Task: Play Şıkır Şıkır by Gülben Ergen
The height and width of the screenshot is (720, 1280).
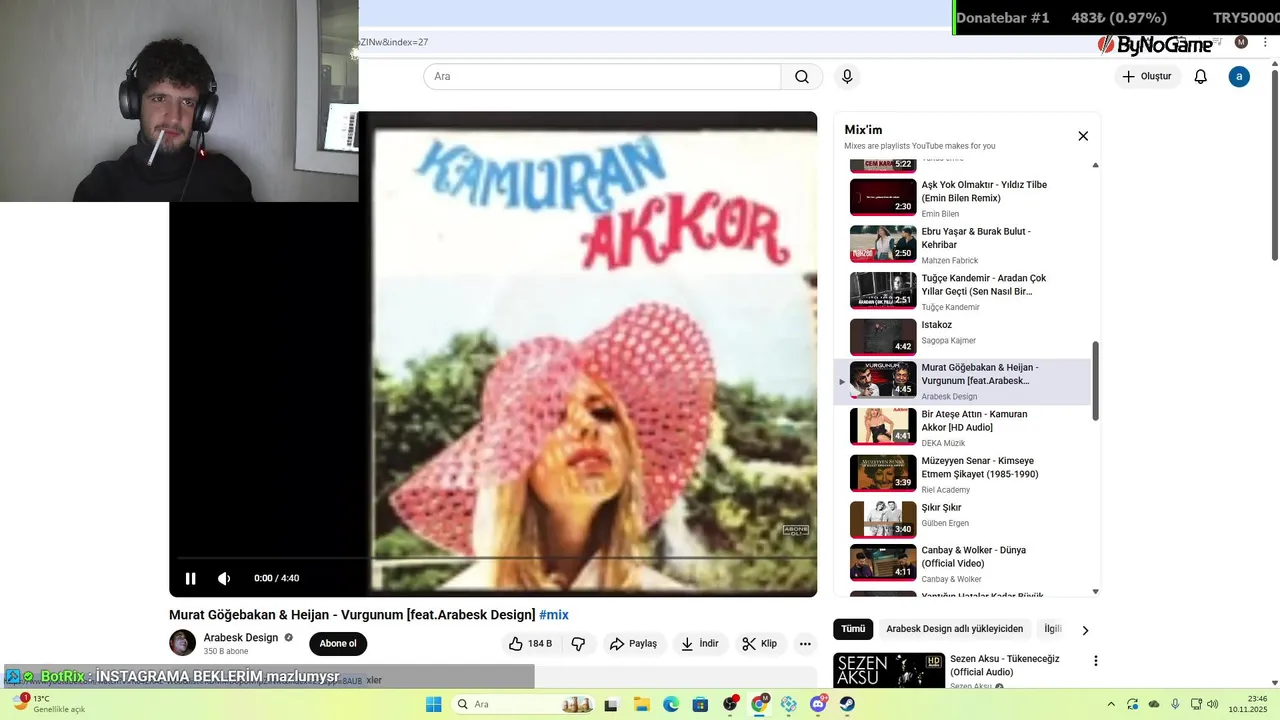Action: (962, 519)
